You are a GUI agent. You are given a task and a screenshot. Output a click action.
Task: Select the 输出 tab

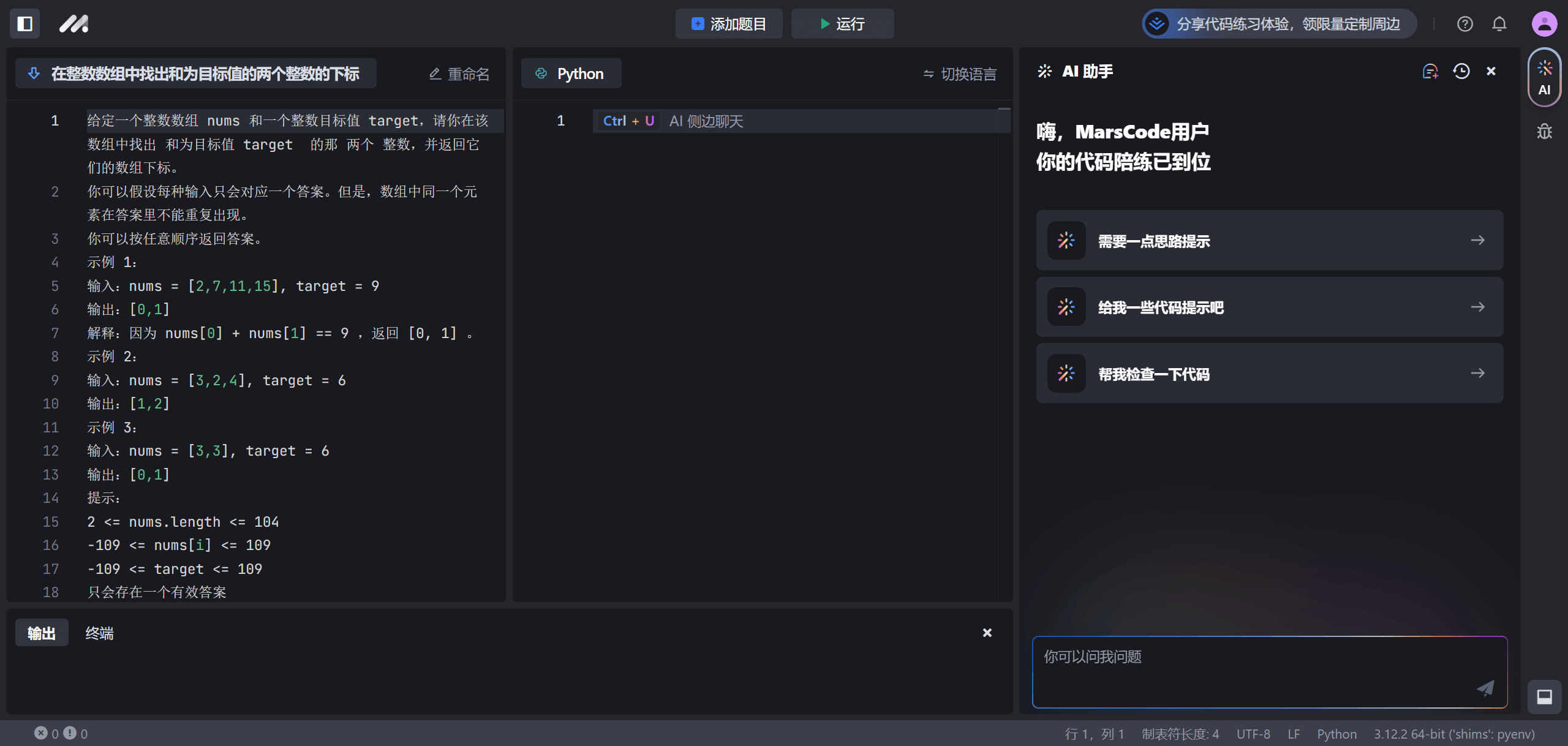(x=42, y=633)
